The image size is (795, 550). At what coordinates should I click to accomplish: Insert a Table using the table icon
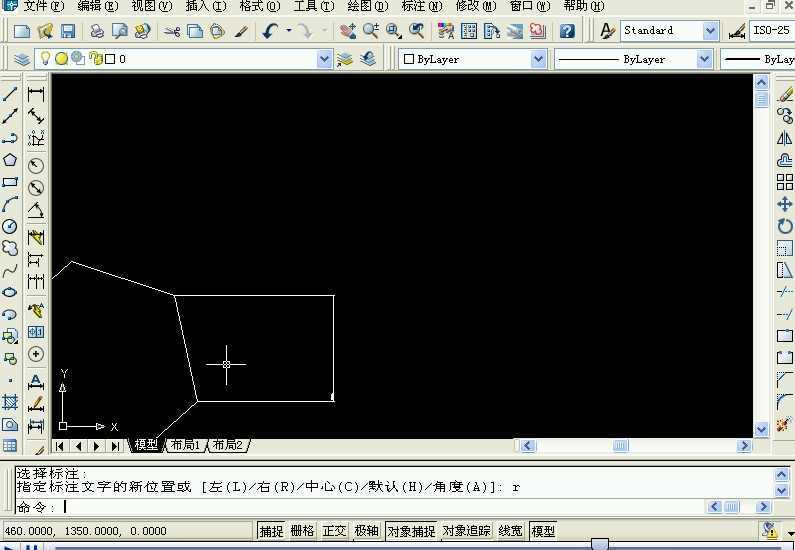coord(10,446)
